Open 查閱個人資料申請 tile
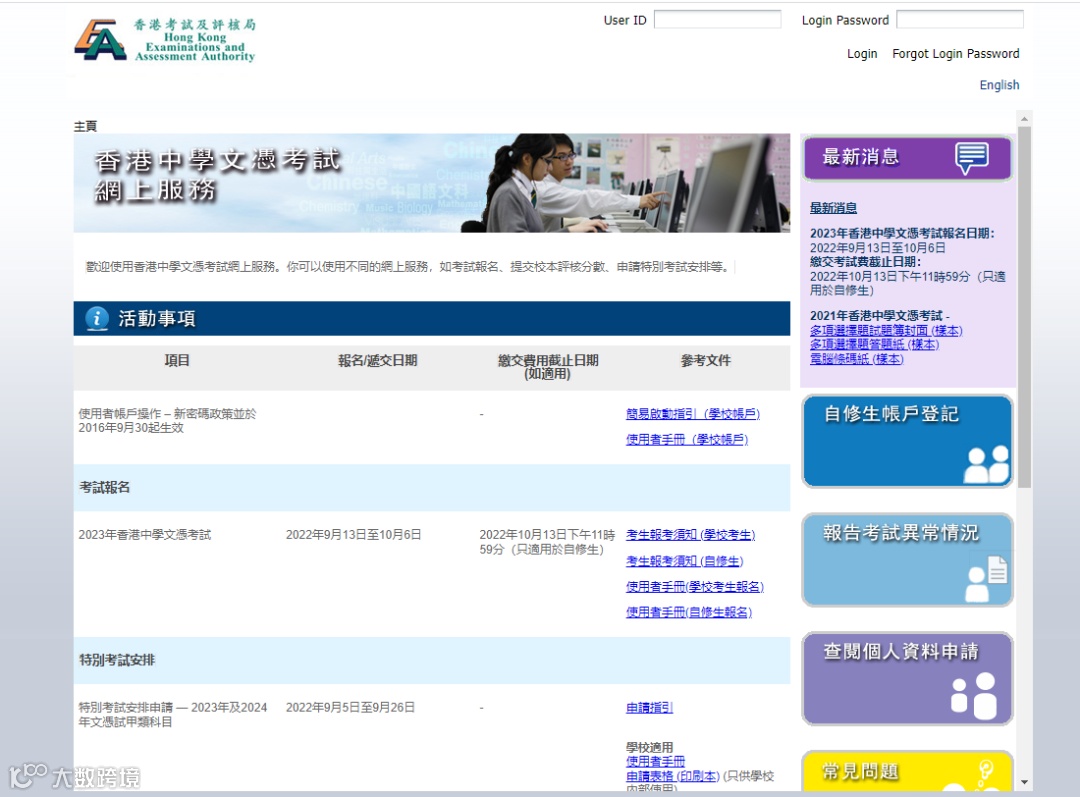 tap(907, 679)
